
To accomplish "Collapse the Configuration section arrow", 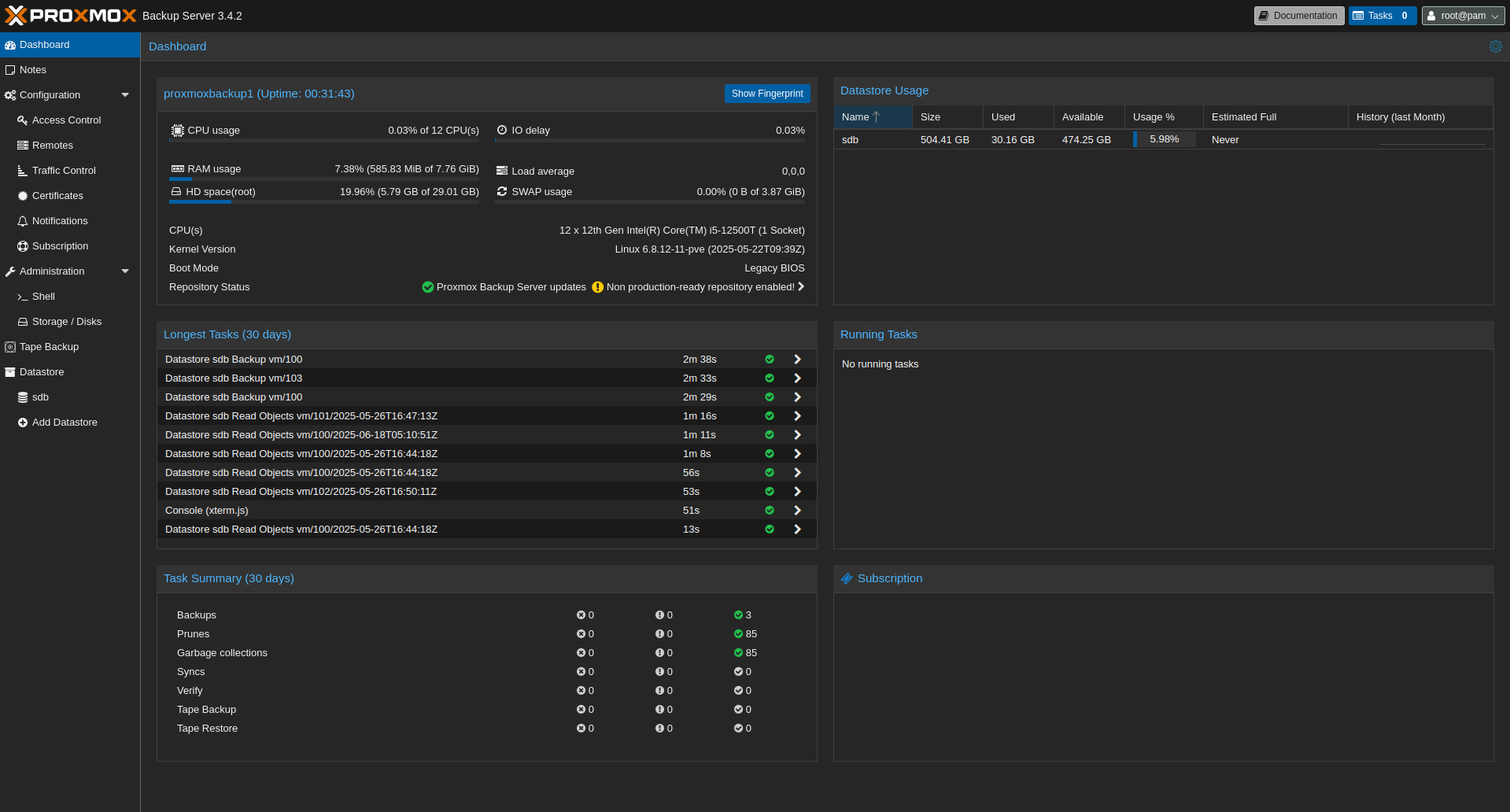I will pyautogui.click(x=125, y=95).
